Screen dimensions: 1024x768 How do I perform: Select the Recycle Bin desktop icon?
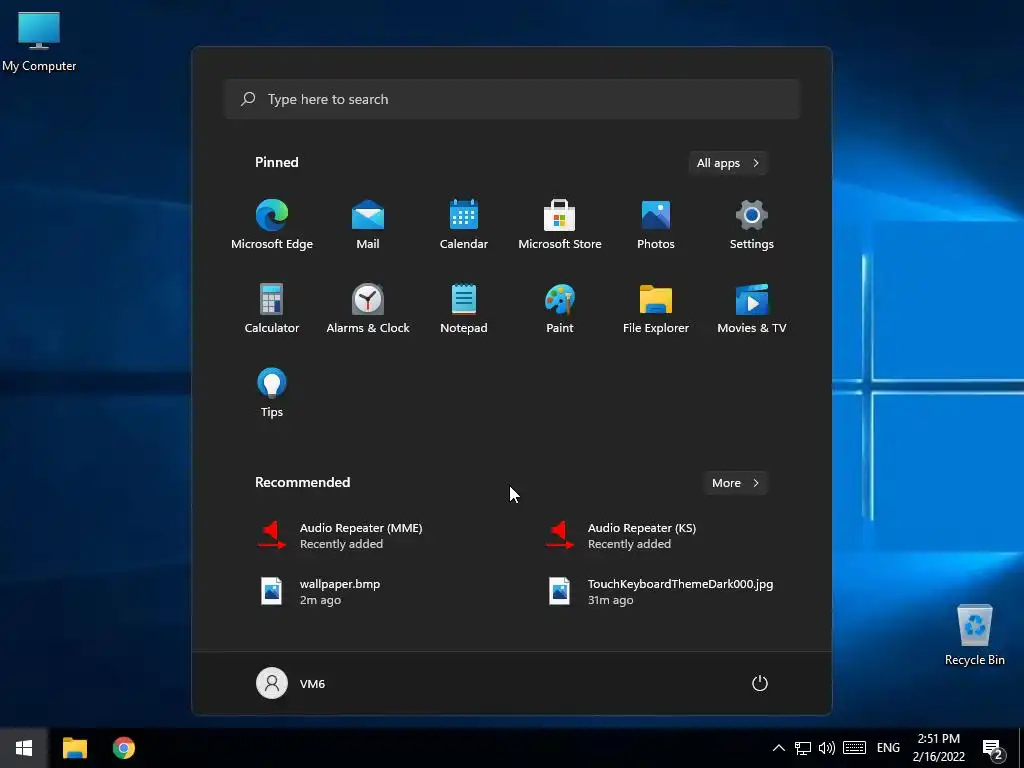974,634
